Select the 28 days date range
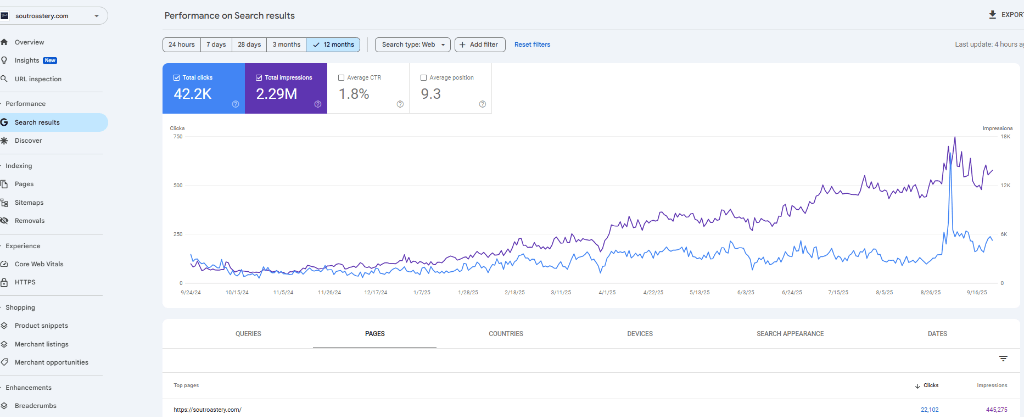Viewport: 1024px width, 417px height. pos(249,45)
